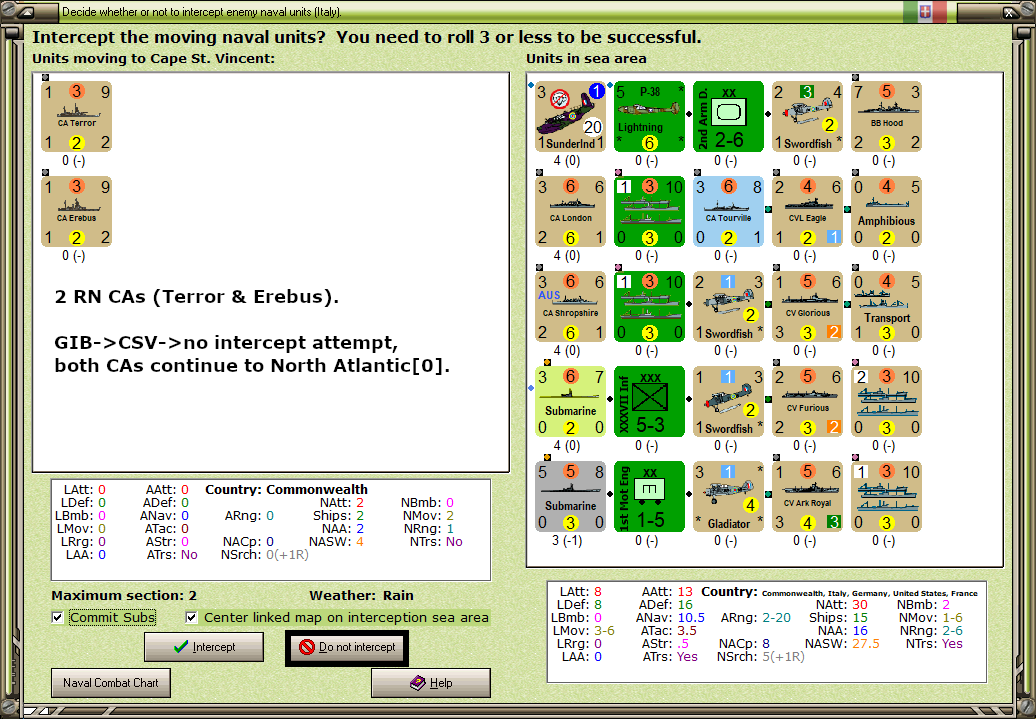Click the Intercept button

(x=204, y=647)
